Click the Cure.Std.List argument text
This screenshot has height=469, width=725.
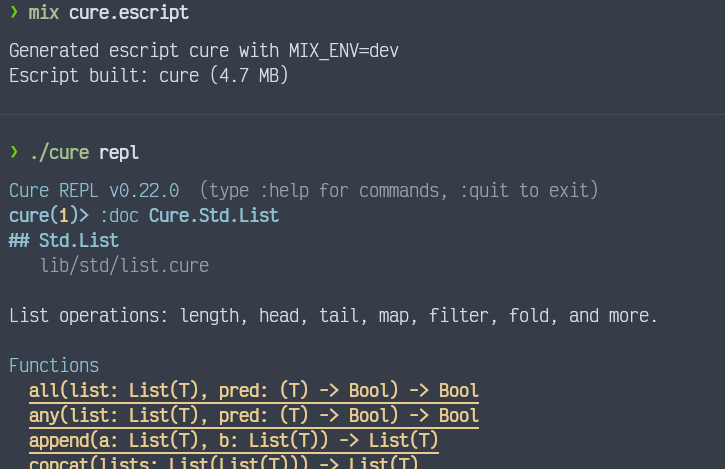214,216
